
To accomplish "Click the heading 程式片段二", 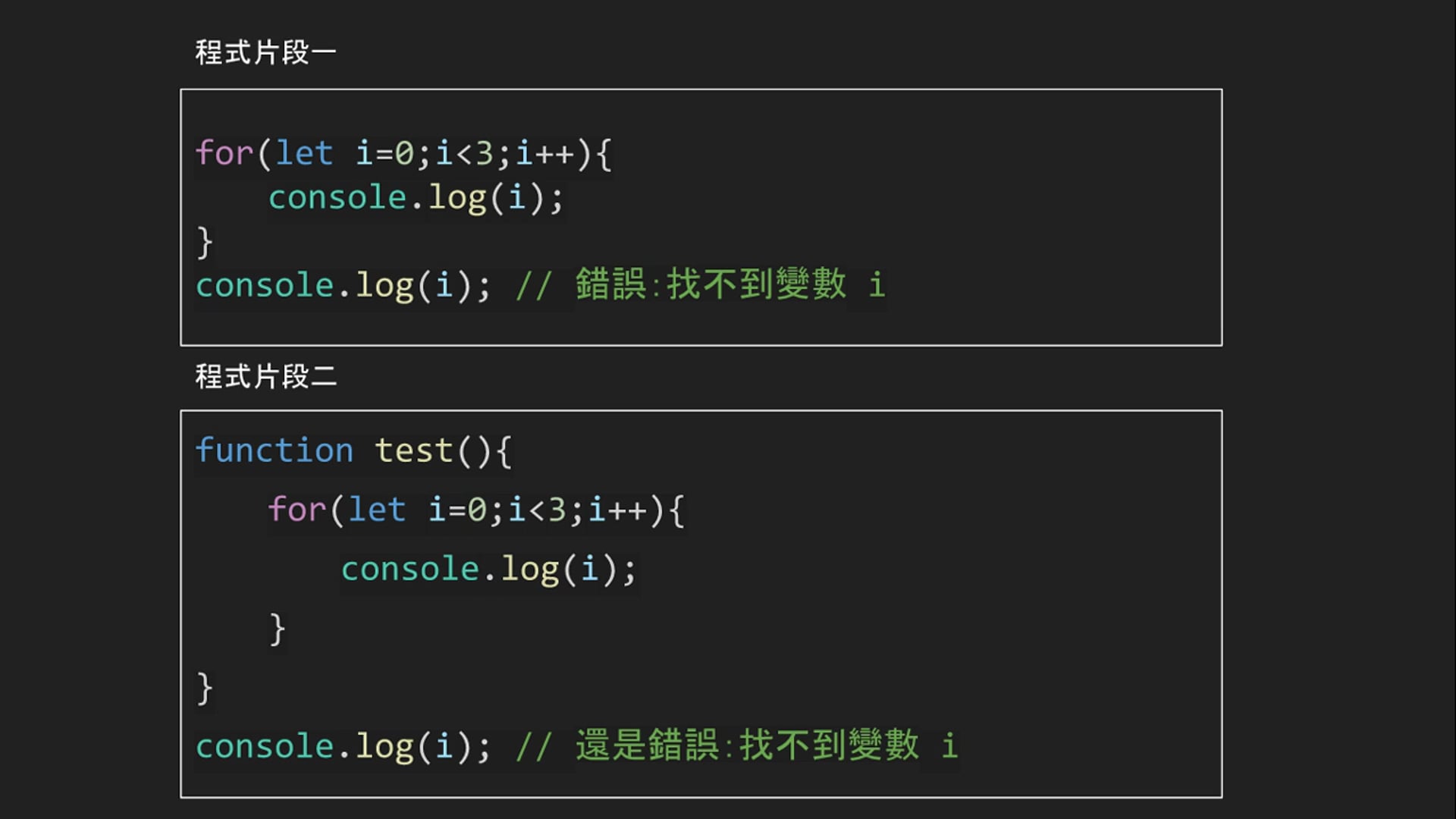I will pos(265,377).
